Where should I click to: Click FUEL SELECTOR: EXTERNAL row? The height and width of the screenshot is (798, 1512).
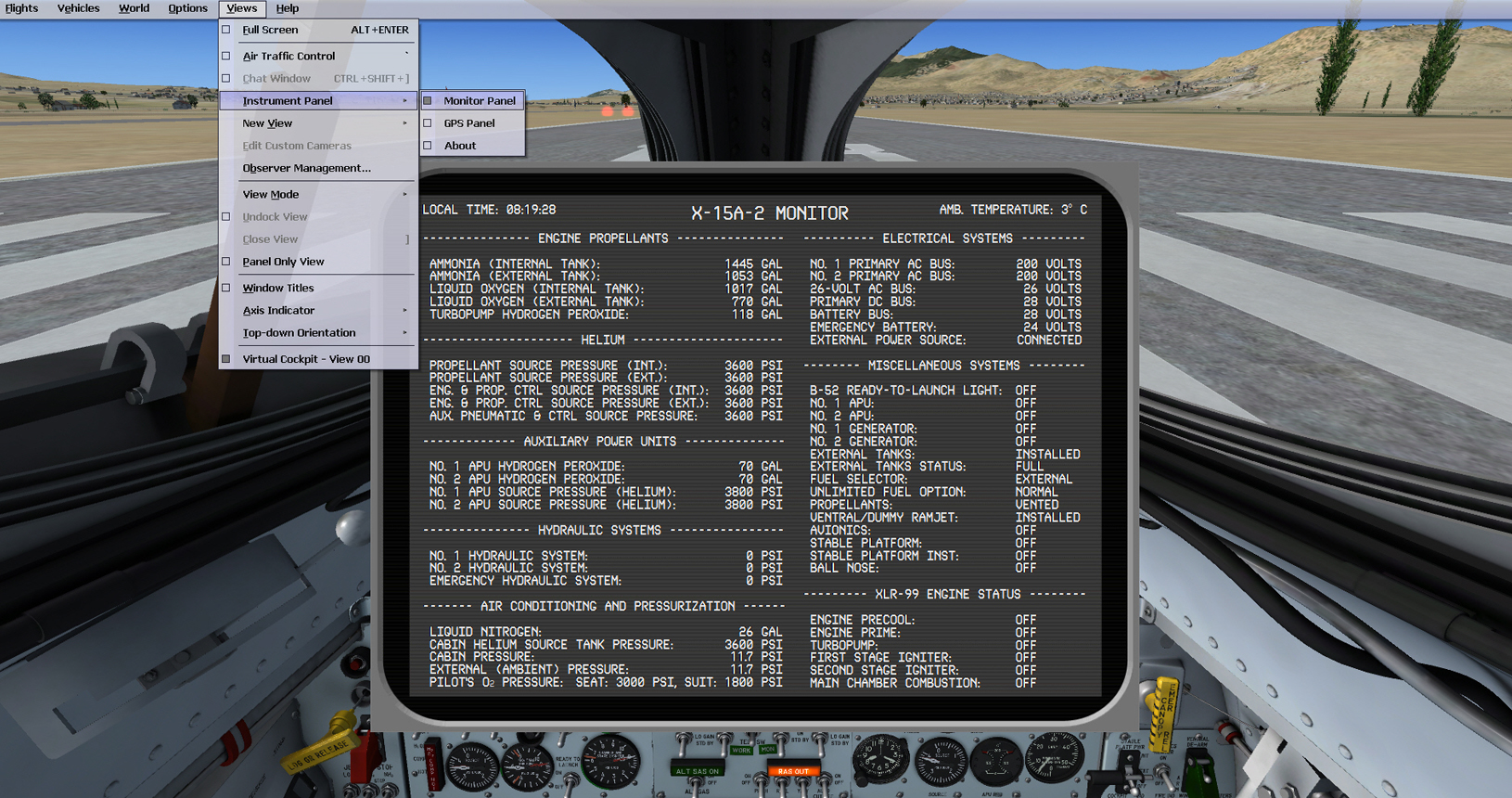point(941,479)
